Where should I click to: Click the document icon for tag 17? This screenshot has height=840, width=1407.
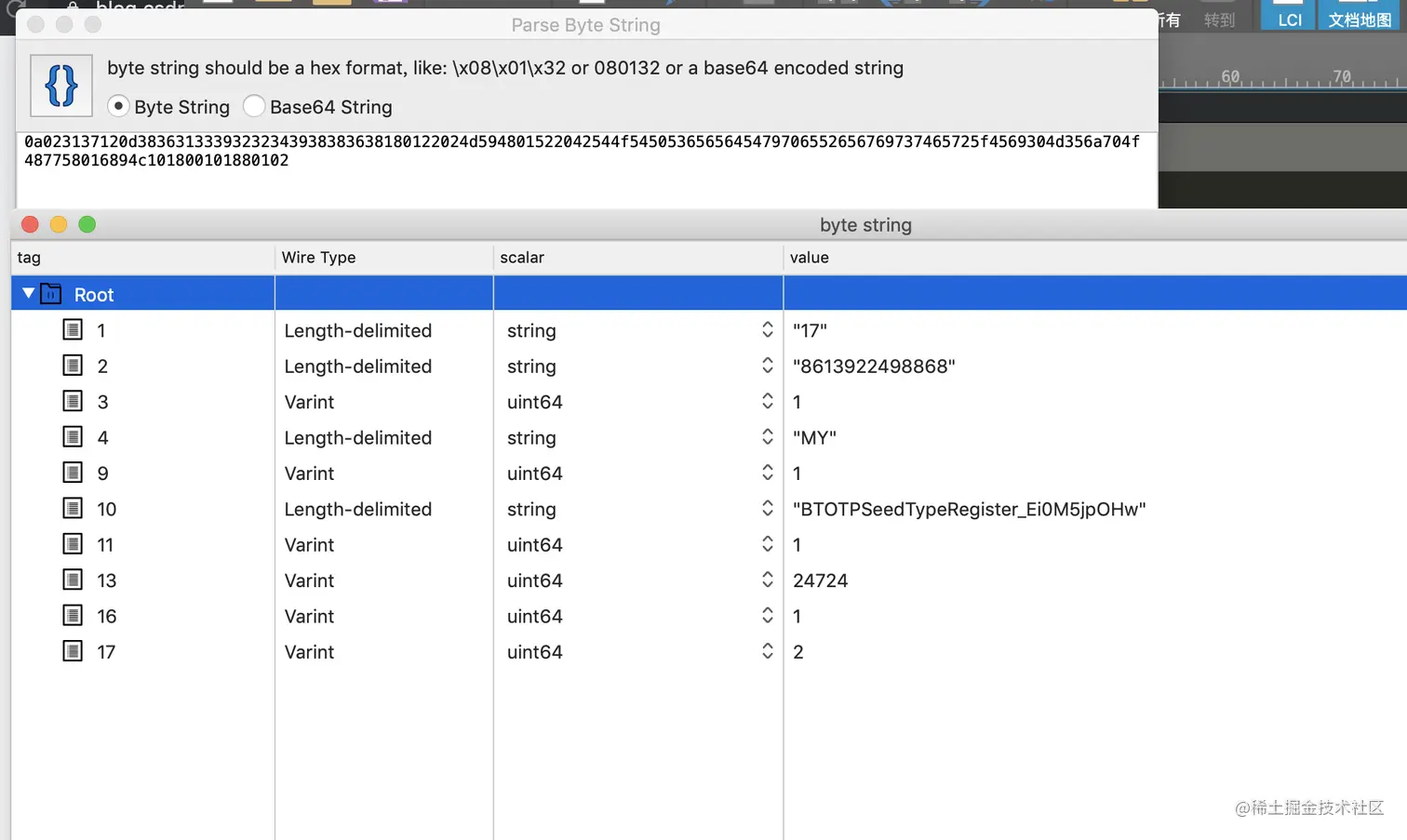(73, 651)
